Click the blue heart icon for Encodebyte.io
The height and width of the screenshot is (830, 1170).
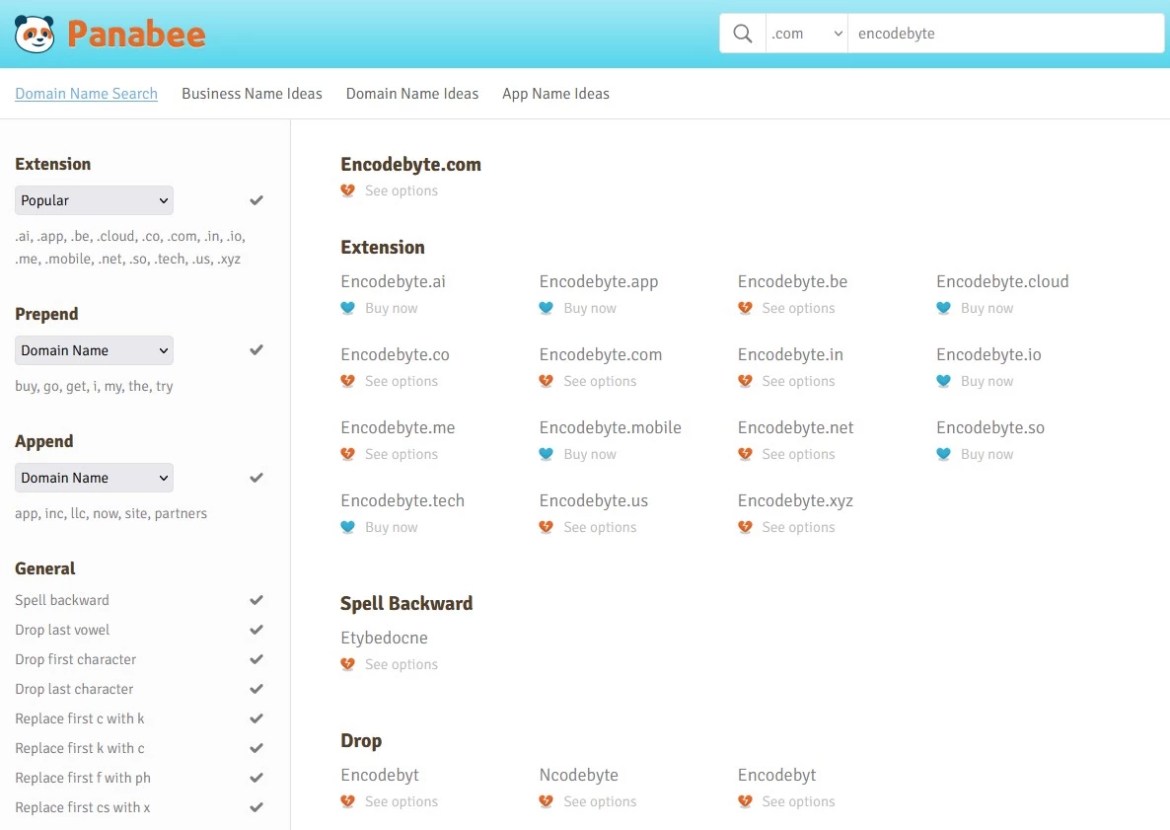click(943, 381)
